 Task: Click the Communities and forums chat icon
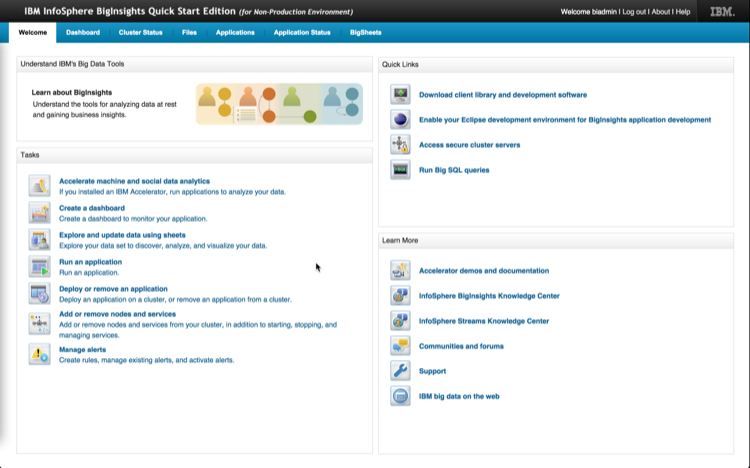tap(400, 345)
